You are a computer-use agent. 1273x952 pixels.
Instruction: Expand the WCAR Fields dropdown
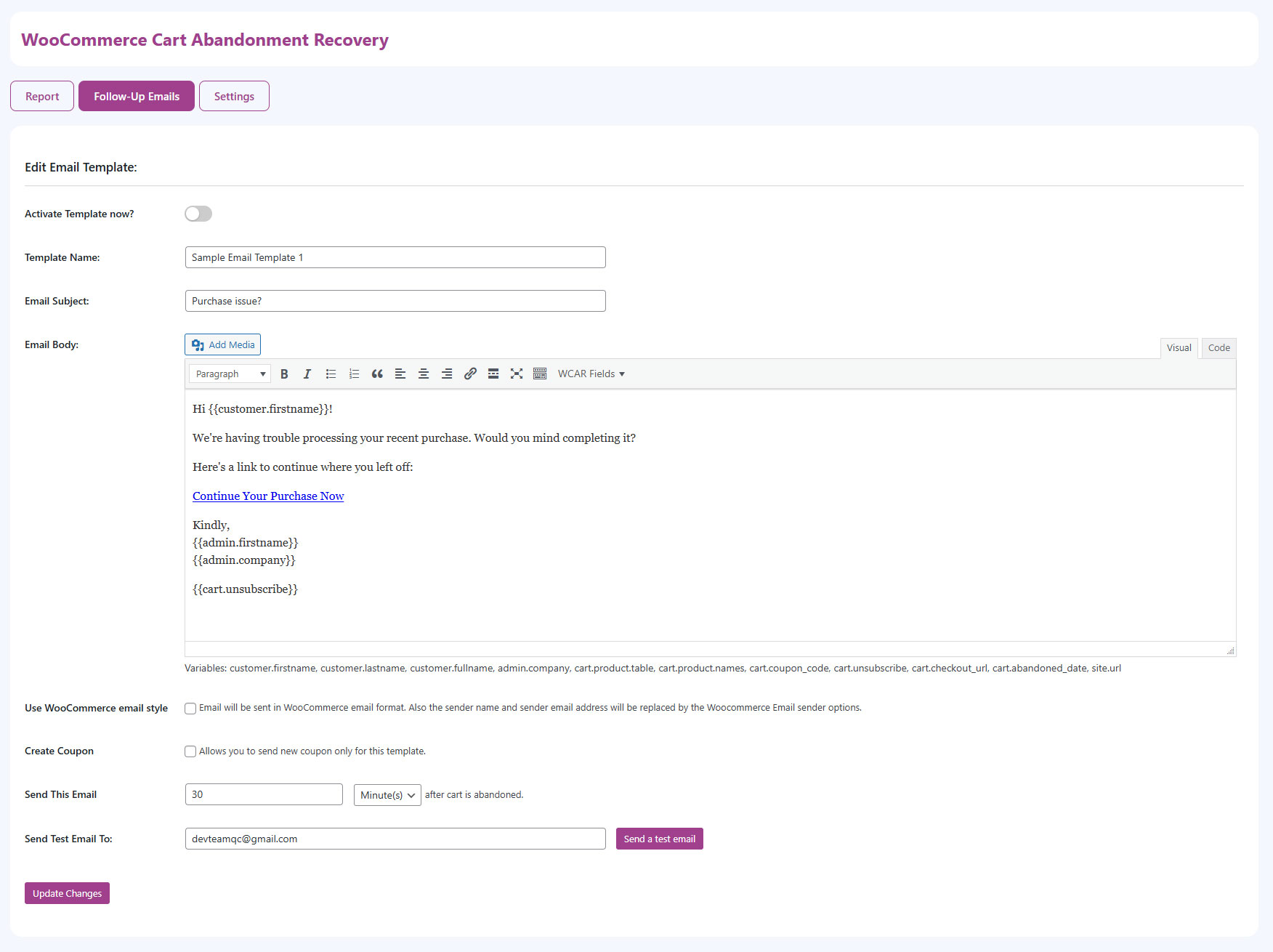click(591, 374)
